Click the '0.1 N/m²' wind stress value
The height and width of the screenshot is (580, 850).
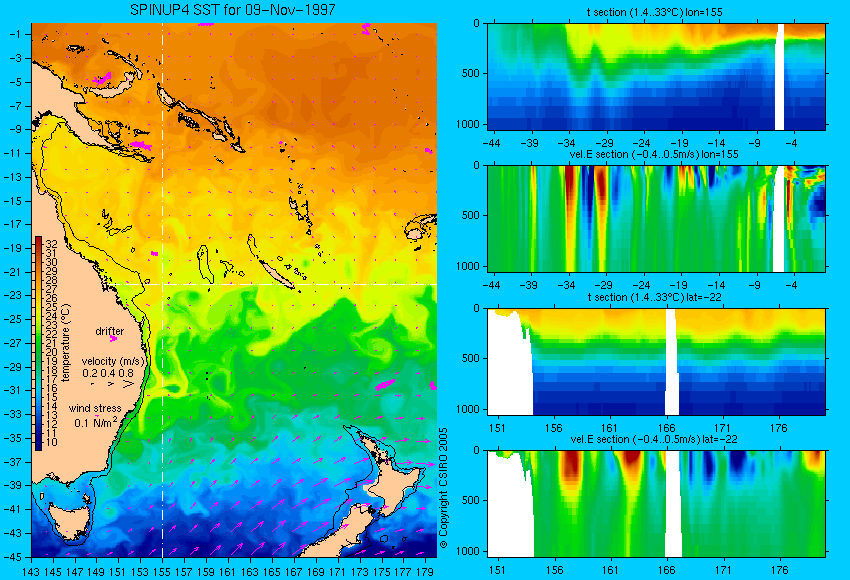(95, 422)
